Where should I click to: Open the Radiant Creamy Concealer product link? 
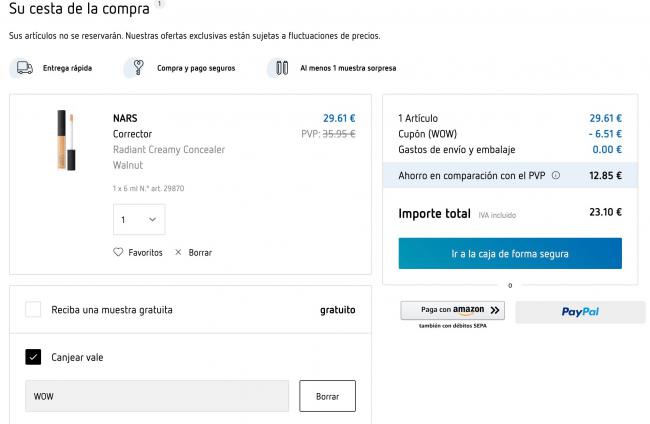[168, 150]
